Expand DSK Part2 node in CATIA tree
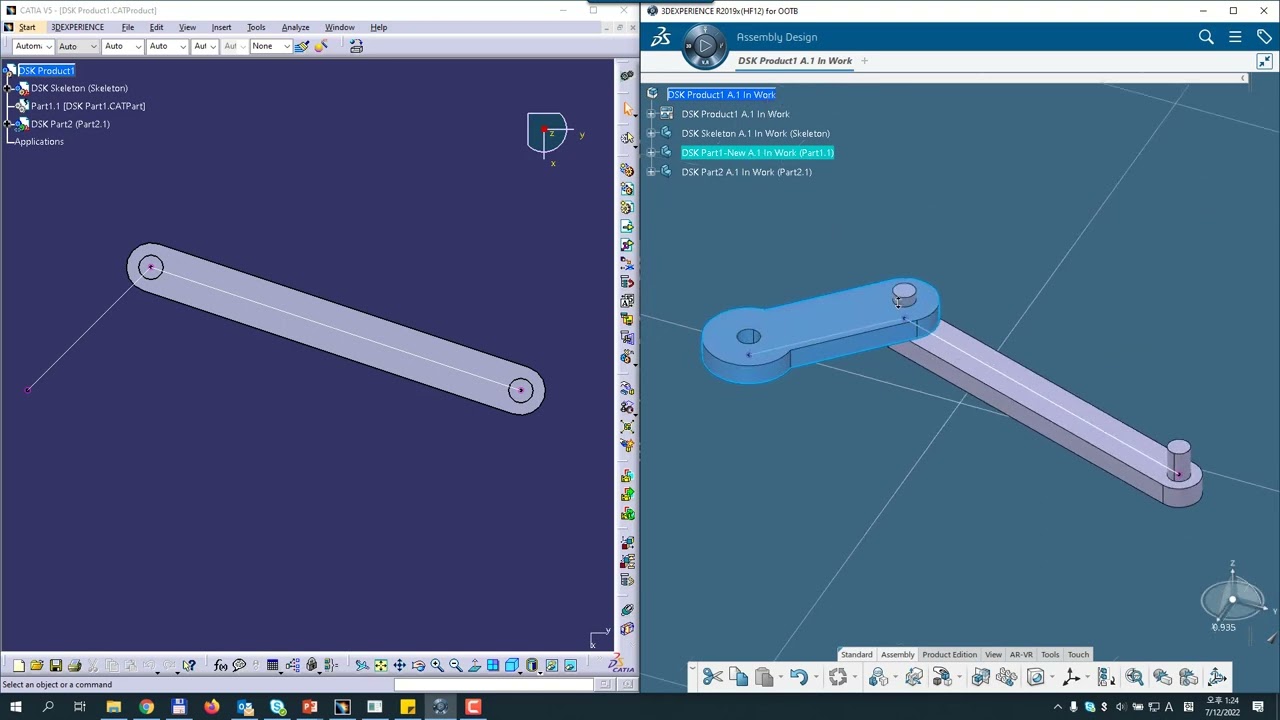1280x720 pixels. (x=9, y=124)
